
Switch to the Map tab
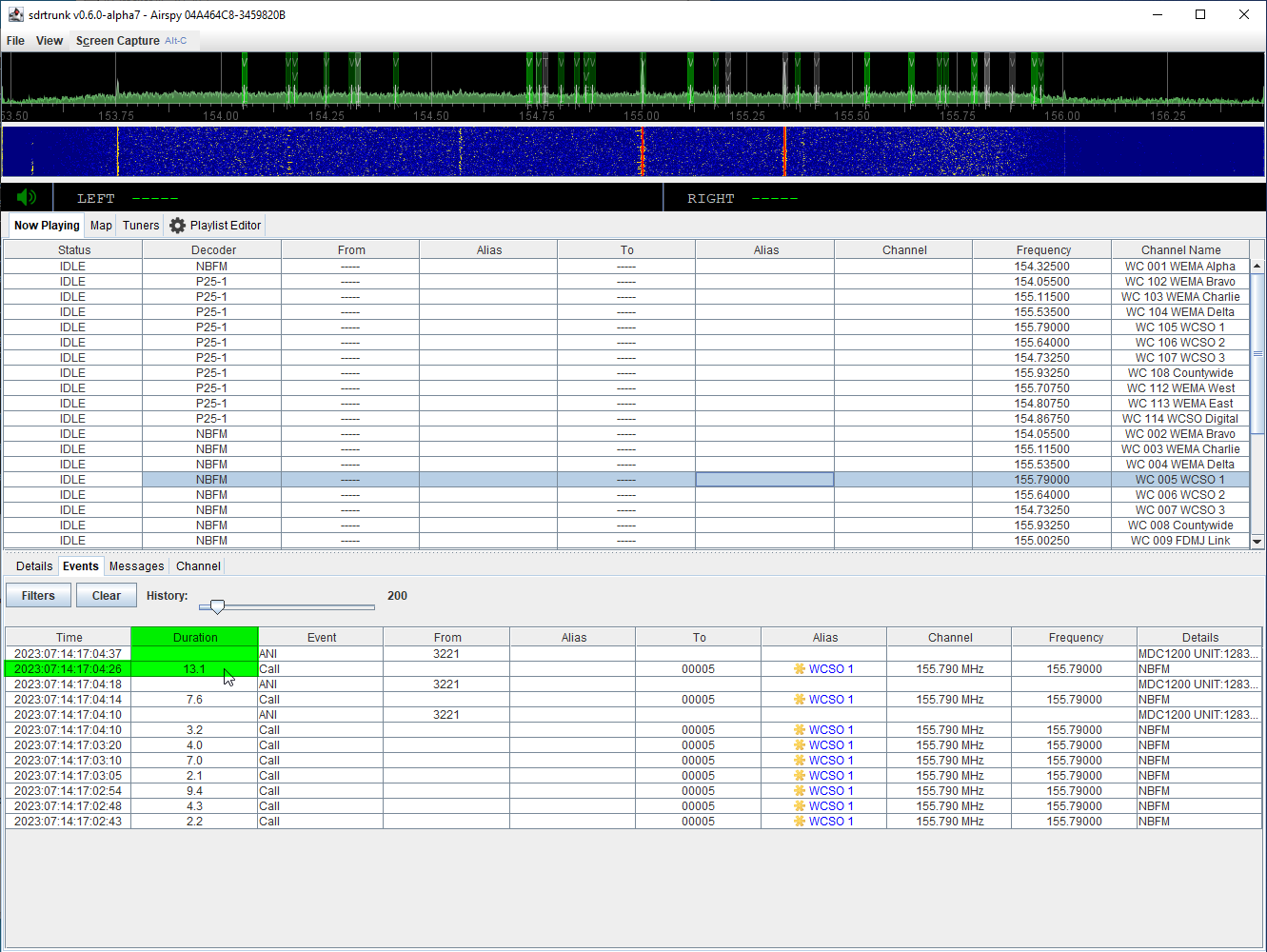pos(100,226)
